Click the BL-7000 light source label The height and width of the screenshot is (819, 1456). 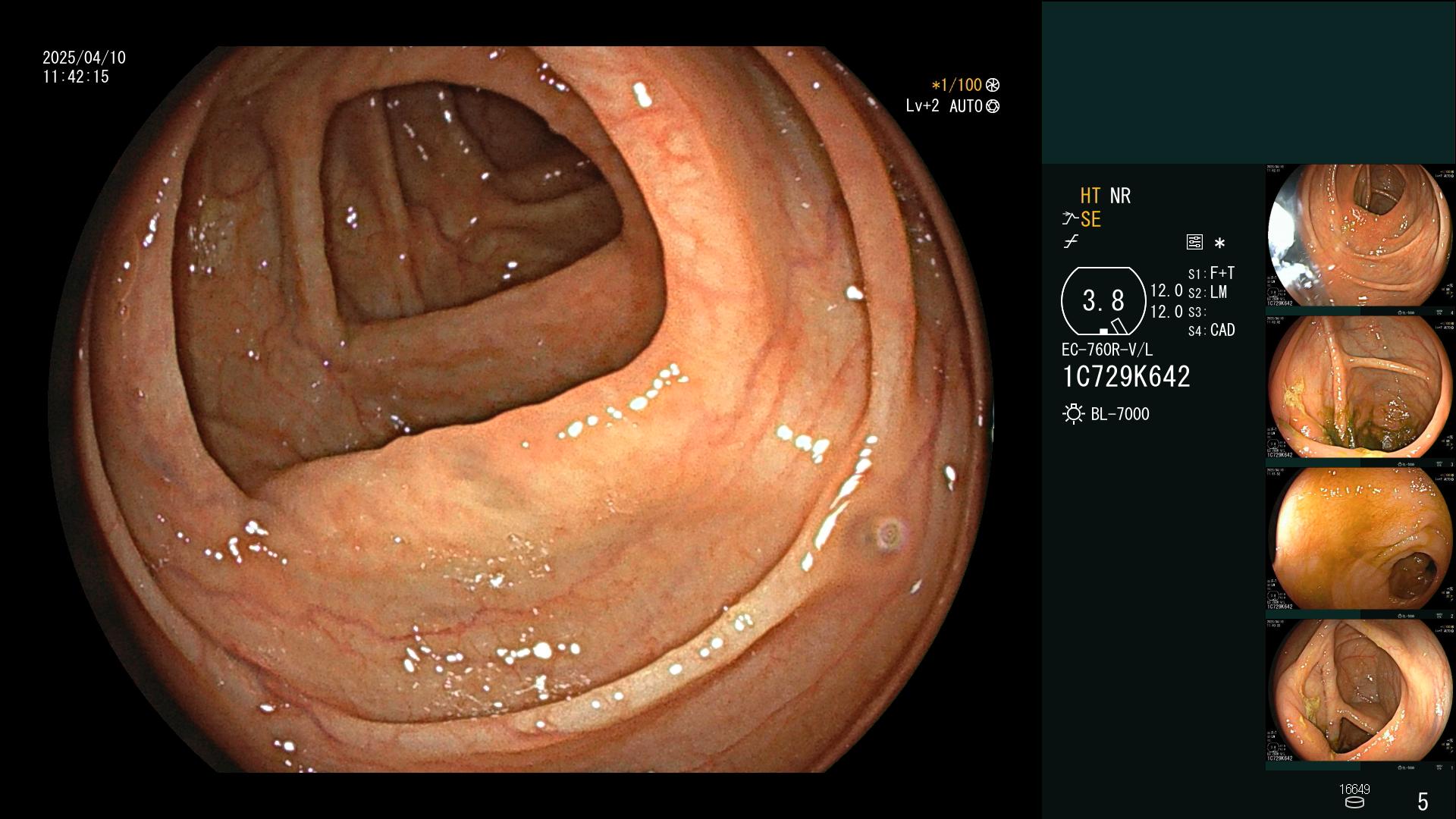1120,414
